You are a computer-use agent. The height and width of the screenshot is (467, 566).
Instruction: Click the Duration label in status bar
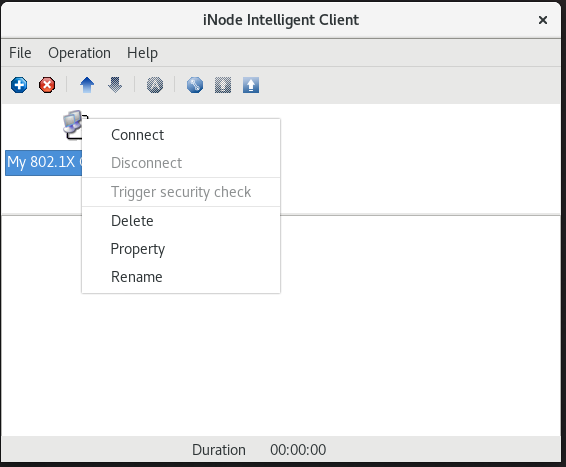pos(219,450)
